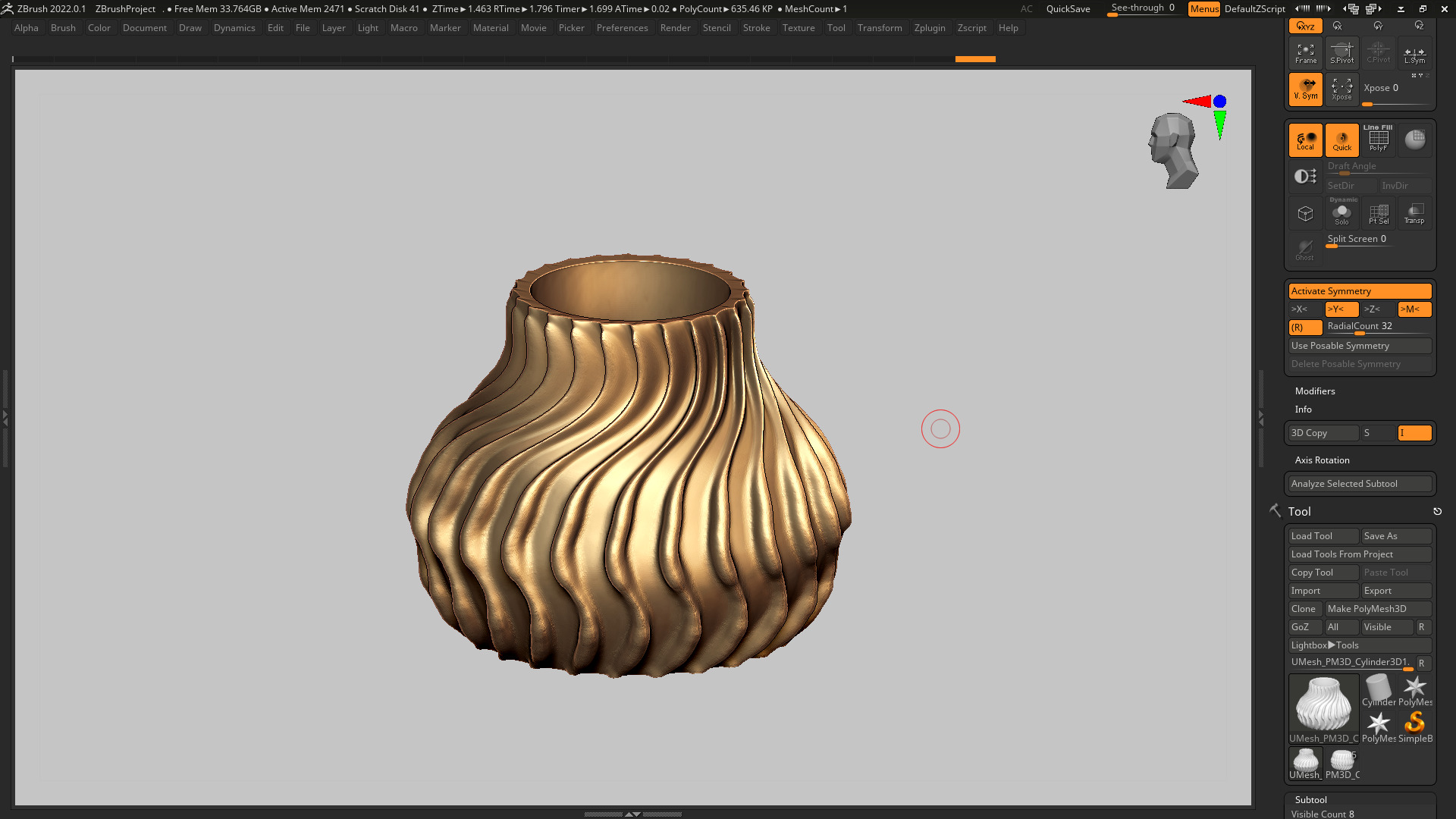Expand the Subtool section

(x=1310, y=800)
